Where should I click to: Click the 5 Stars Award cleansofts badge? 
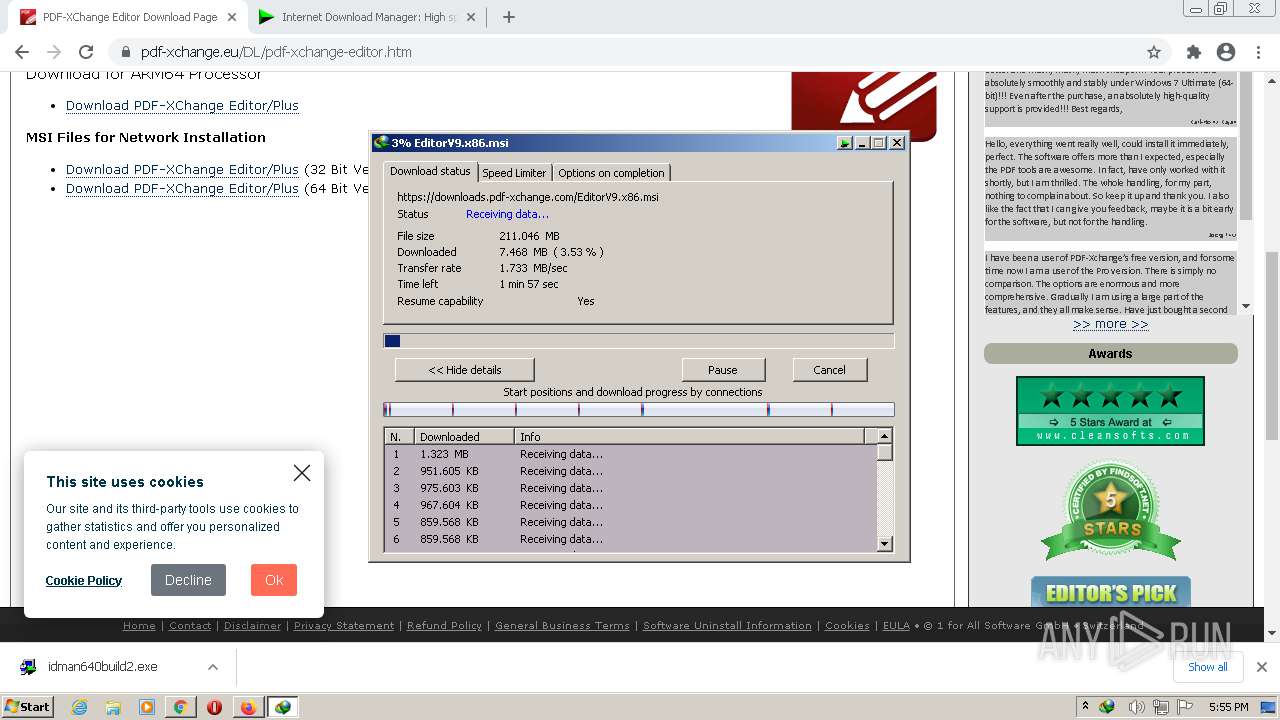[x=1110, y=411]
